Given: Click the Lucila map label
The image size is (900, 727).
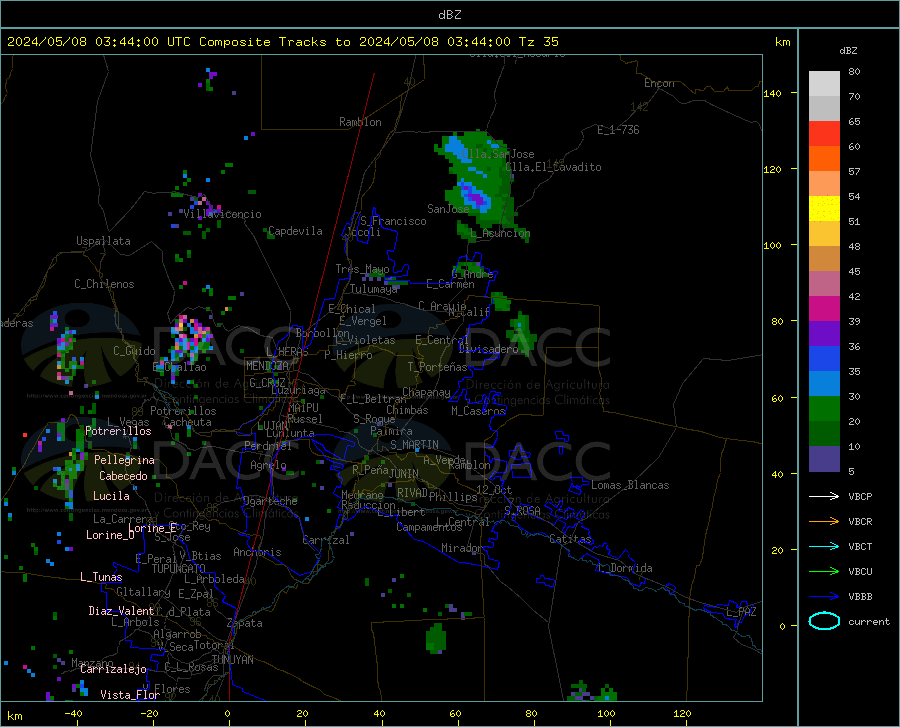Looking at the screenshot, I should 111,496.
